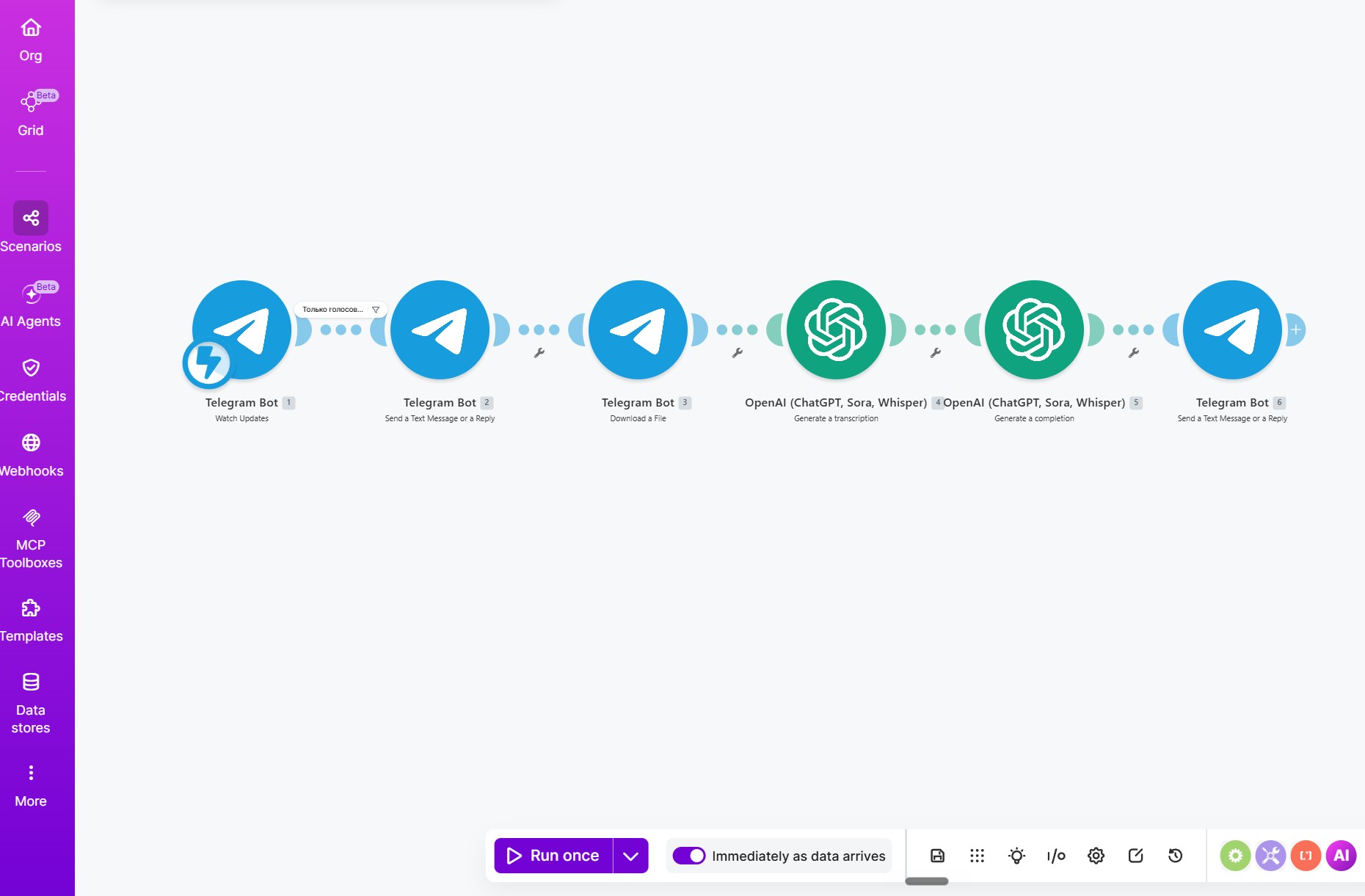Expand the More sidebar menu

(31, 786)
